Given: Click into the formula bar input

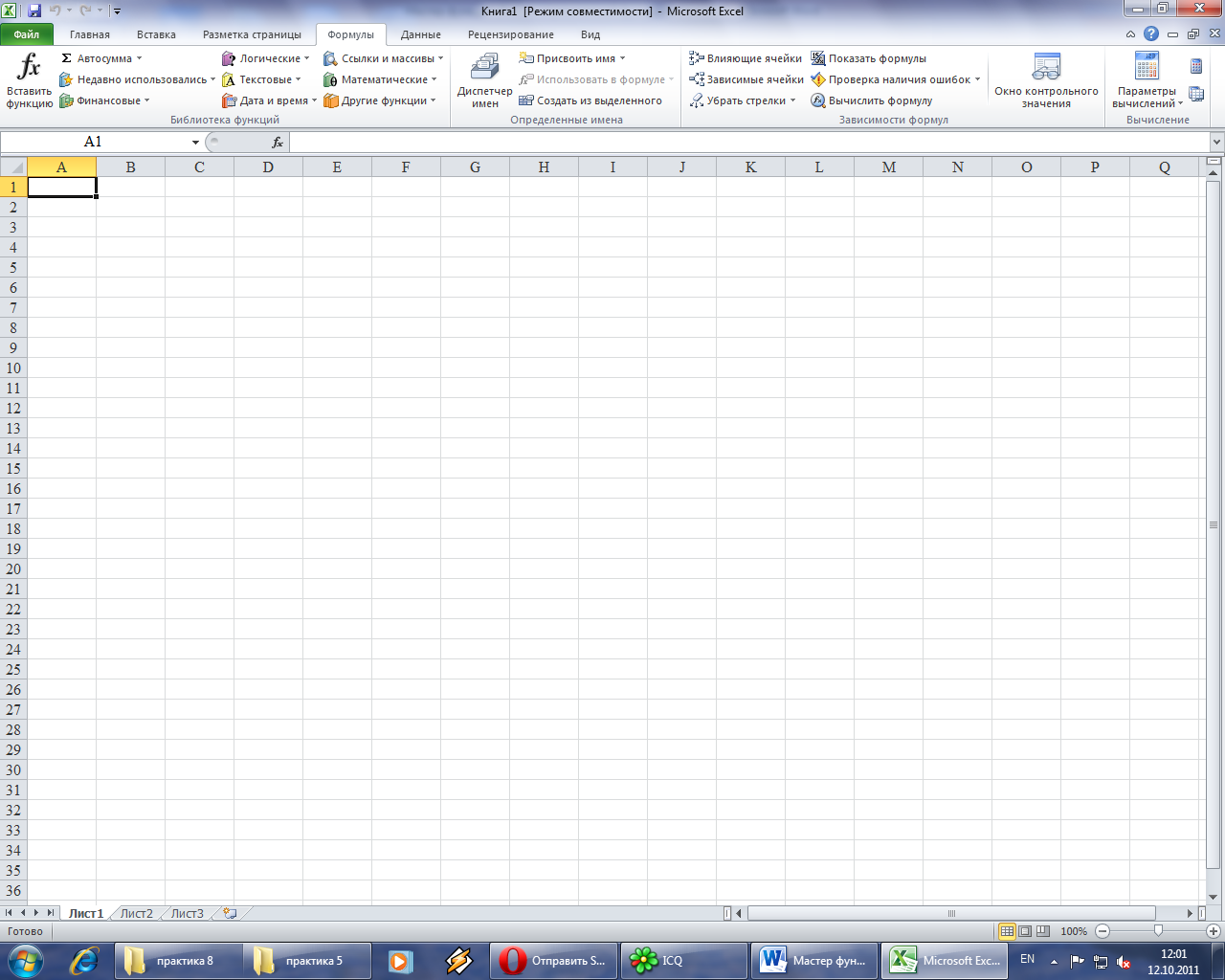Looking at the screenshot, I should pos(749,142).
